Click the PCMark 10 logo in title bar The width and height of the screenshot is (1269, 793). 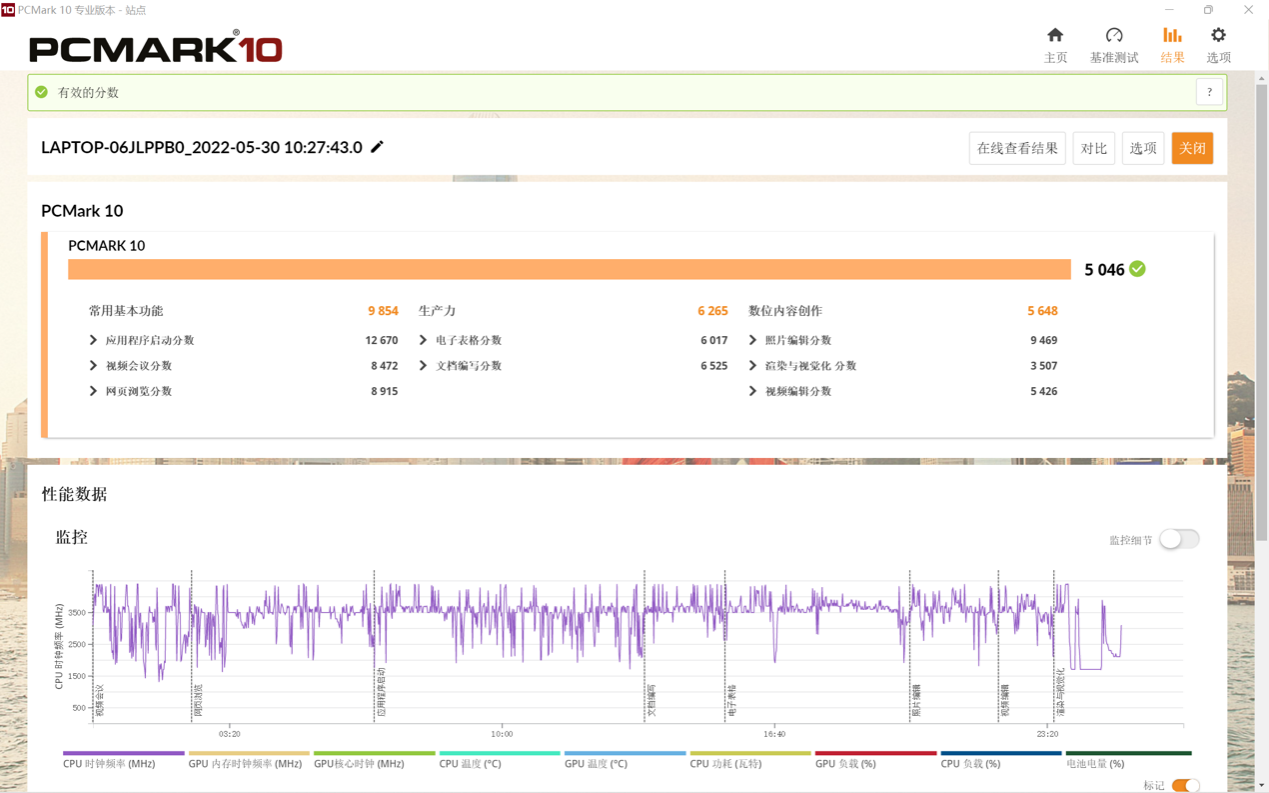pos(8,9)
